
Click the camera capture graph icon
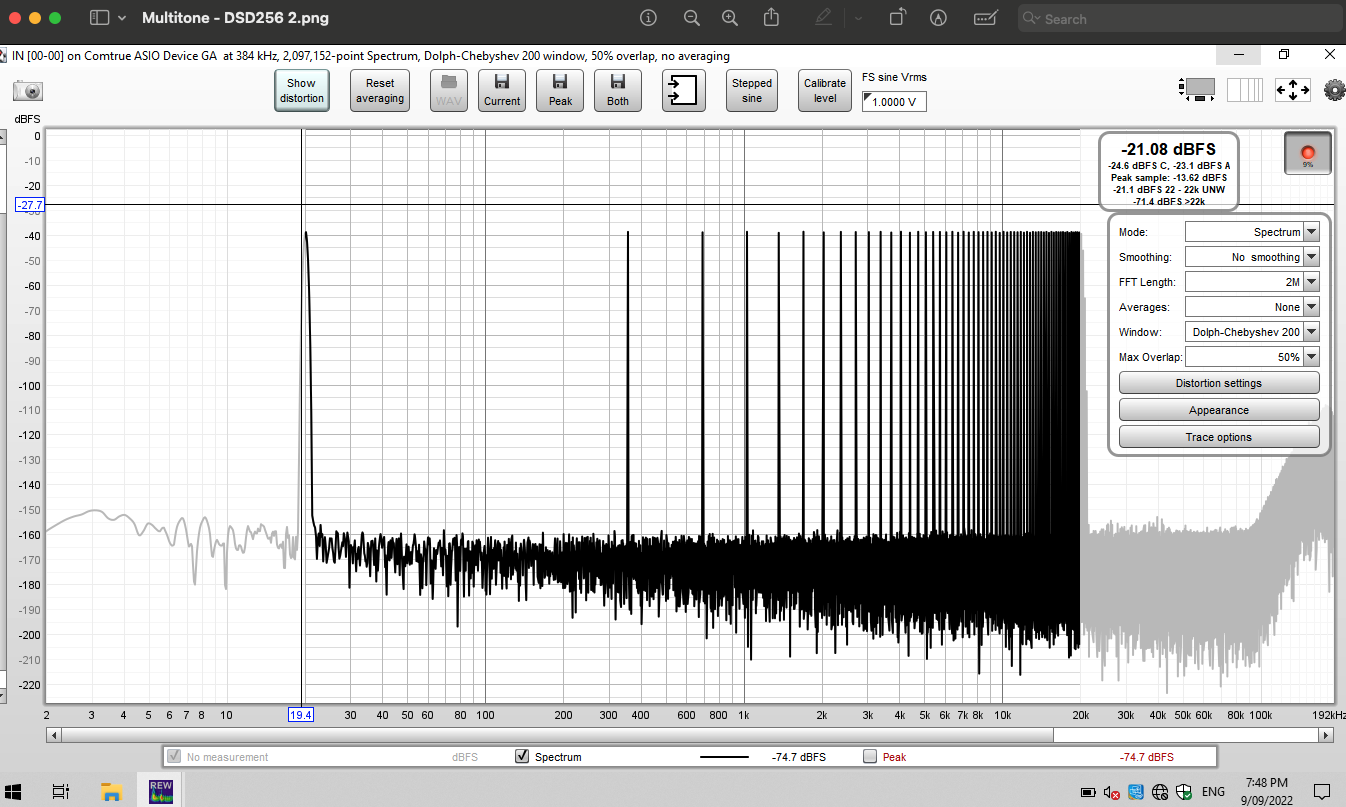coord(28,91)
